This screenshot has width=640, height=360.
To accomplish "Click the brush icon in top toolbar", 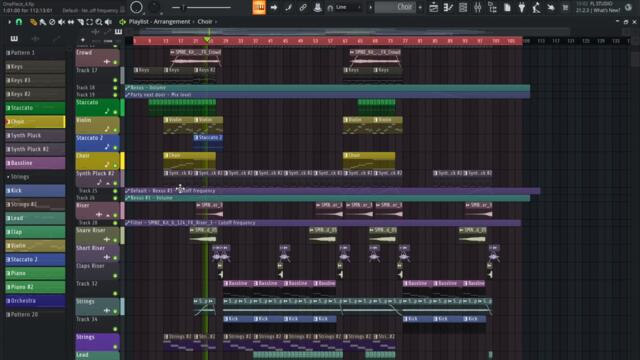I will point(288,7).
